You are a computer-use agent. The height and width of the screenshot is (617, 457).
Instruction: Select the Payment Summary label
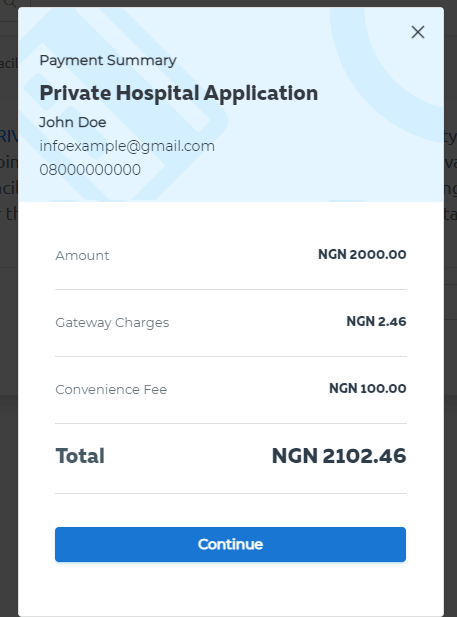click(108, 61)
